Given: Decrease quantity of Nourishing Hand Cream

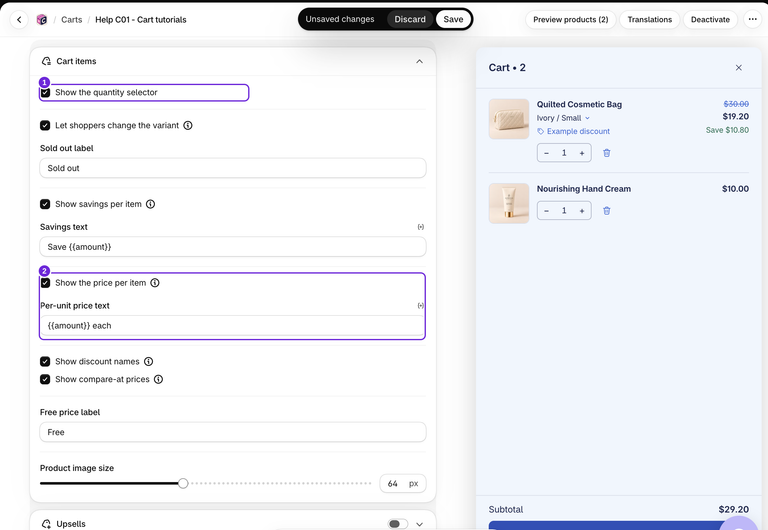Looking at the screenshot, I should click(x=547, y=211).
